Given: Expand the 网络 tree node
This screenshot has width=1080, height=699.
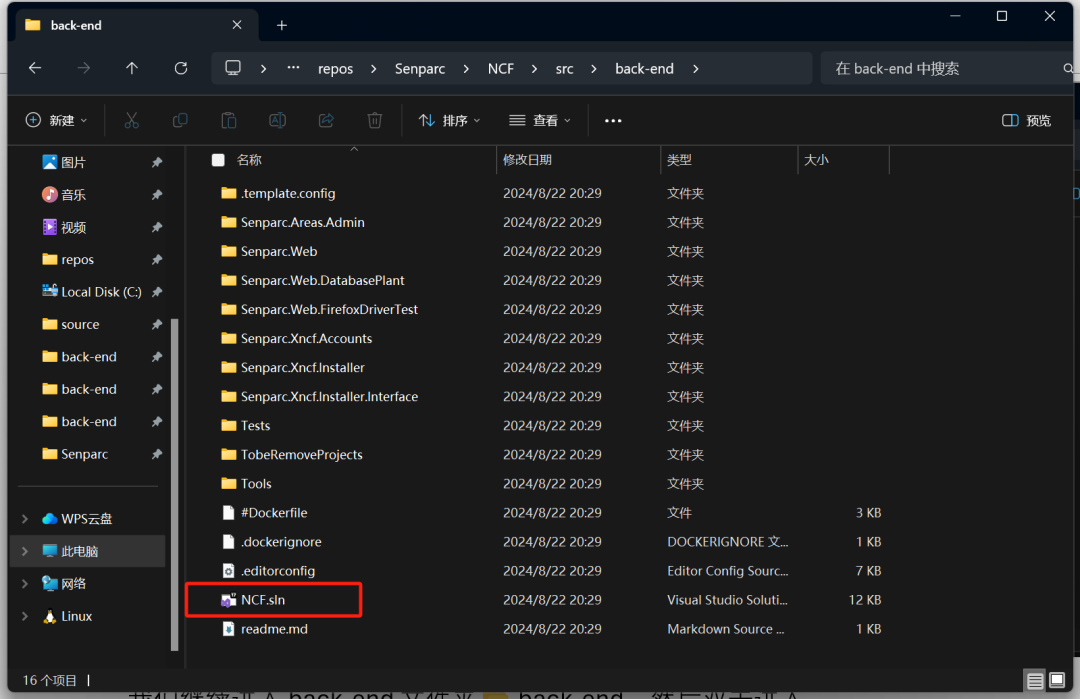Looking at the screenshot, I should click(x=25, y=583).
